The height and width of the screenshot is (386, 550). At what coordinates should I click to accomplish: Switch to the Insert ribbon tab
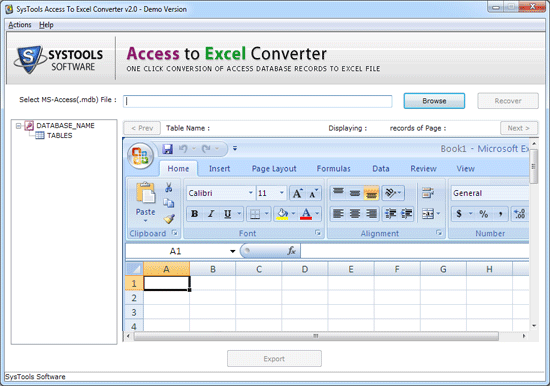coord(220,169)
